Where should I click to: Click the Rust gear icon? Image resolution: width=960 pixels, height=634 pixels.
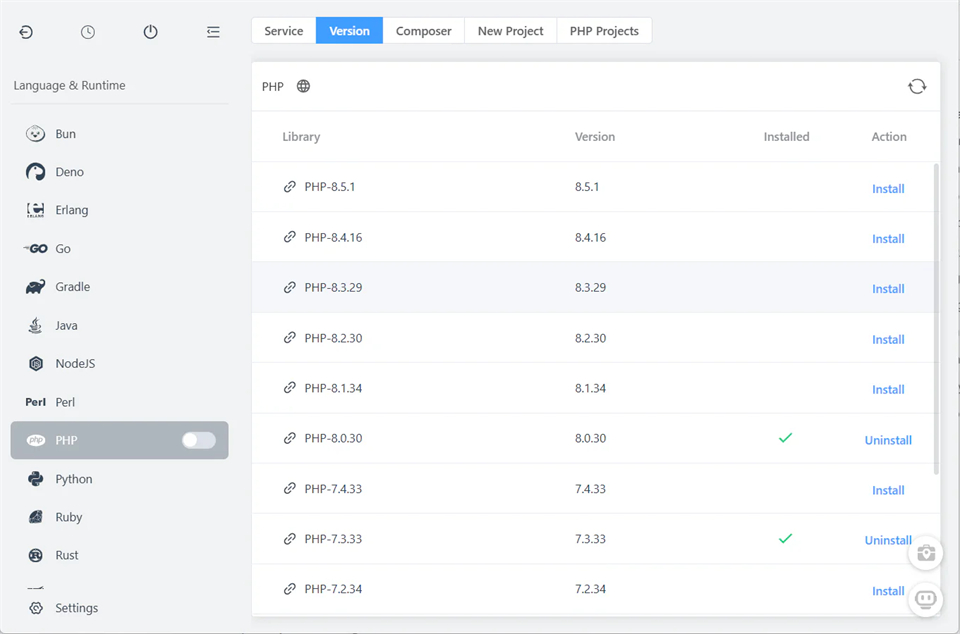[36, 555]
